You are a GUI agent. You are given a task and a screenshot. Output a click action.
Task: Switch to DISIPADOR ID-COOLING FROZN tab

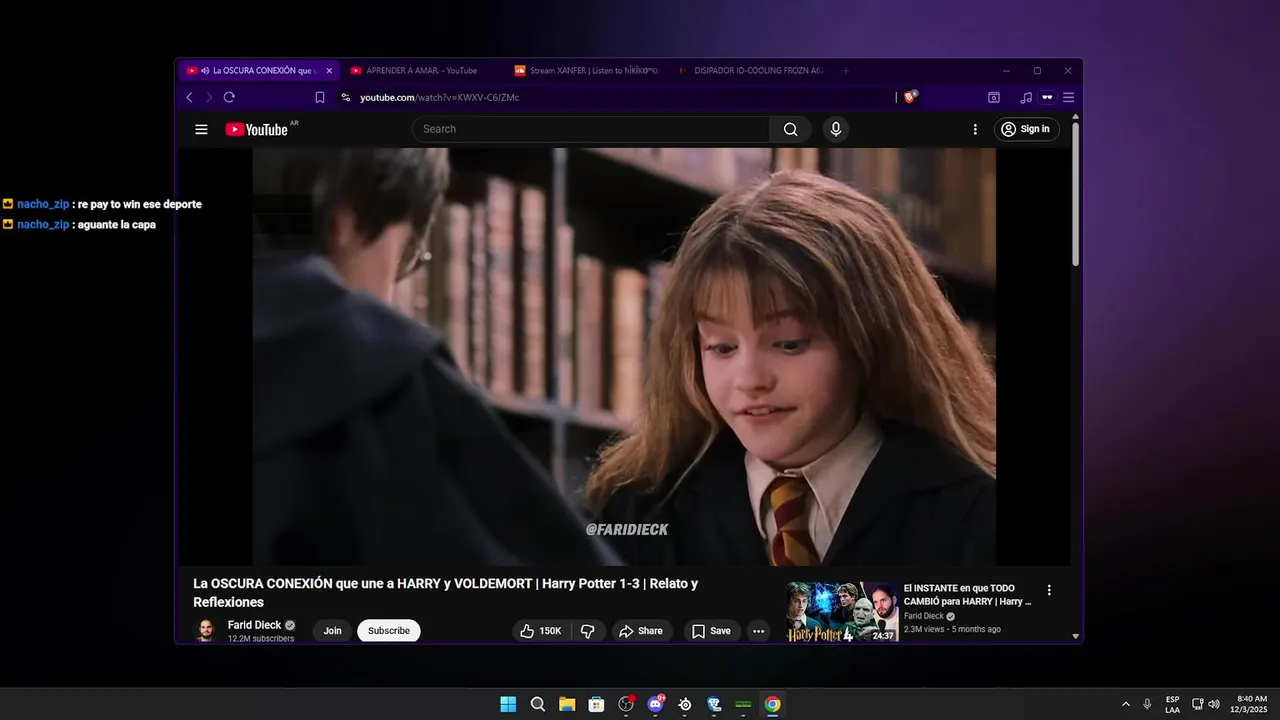click(750, 70)
